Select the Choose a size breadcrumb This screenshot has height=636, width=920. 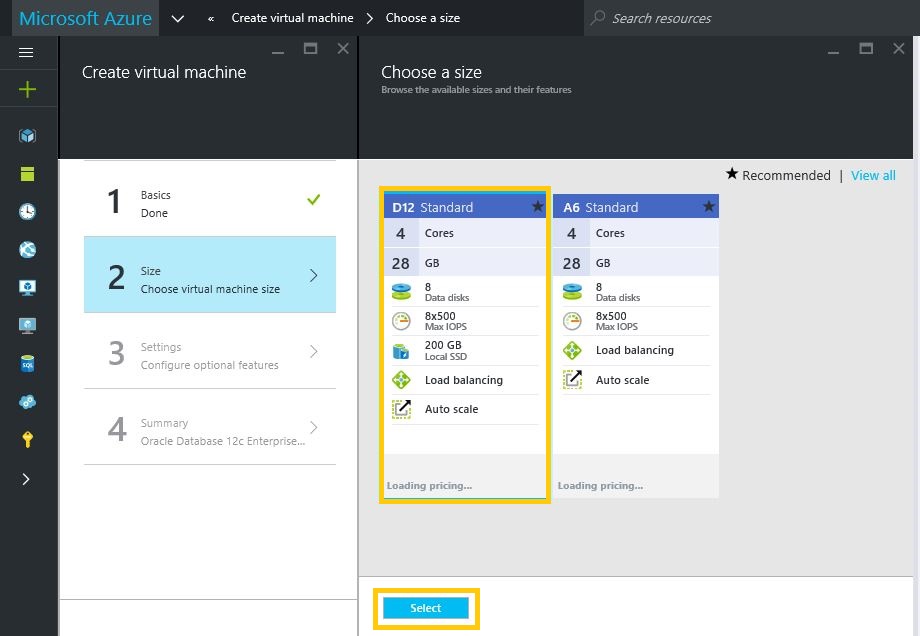422,18
